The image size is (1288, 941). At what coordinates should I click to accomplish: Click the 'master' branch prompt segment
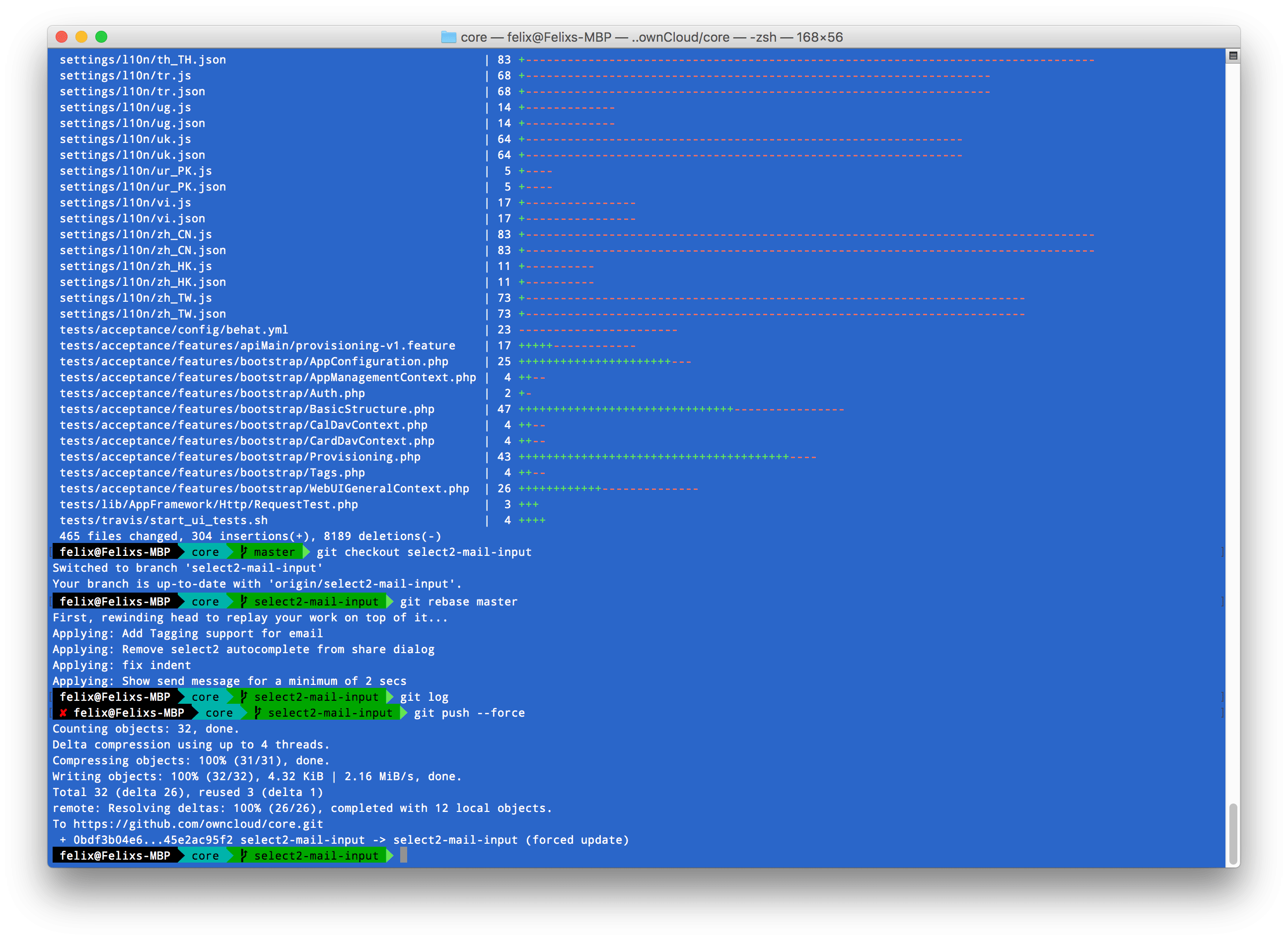274,551
